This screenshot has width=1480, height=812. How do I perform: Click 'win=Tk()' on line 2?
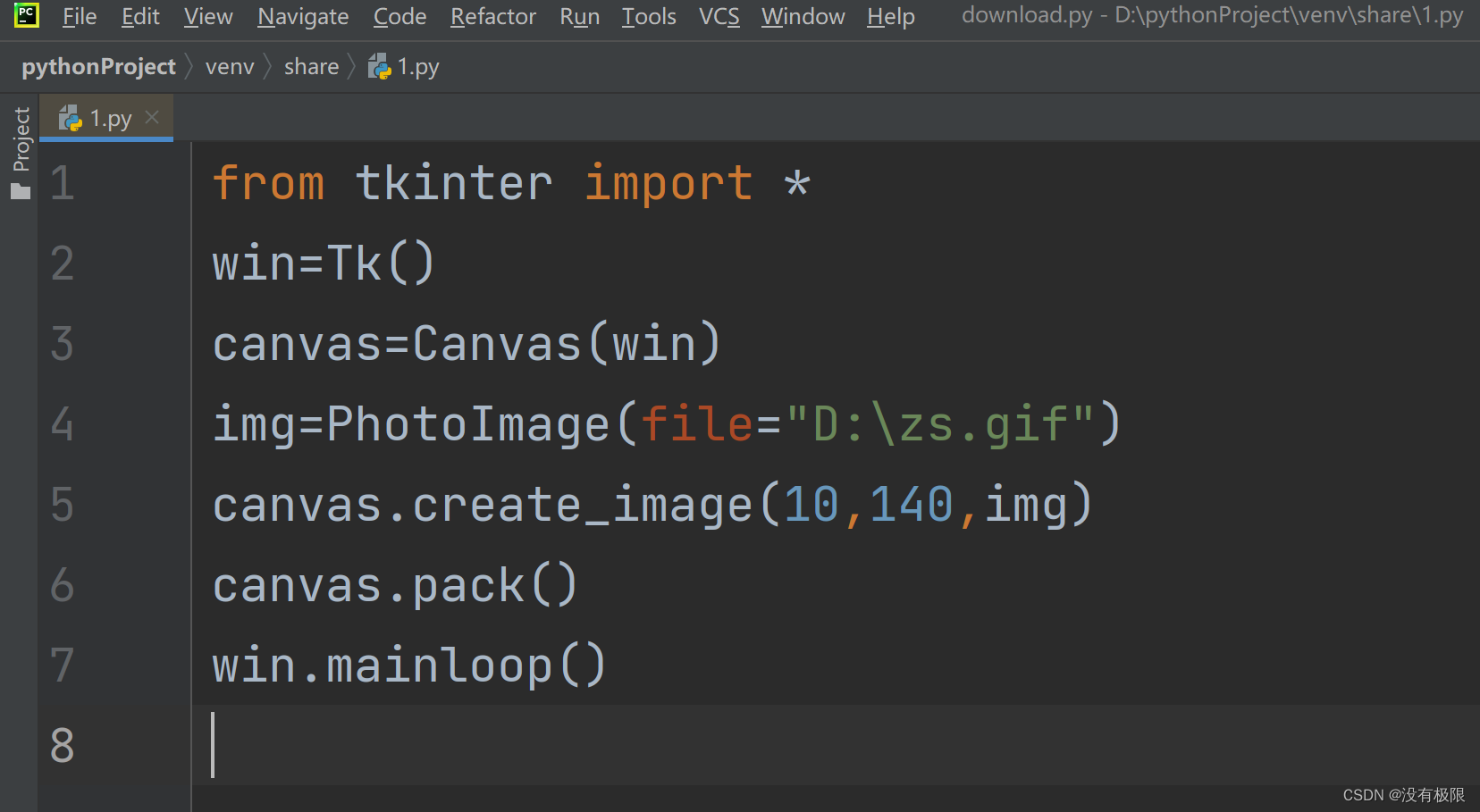324,264
